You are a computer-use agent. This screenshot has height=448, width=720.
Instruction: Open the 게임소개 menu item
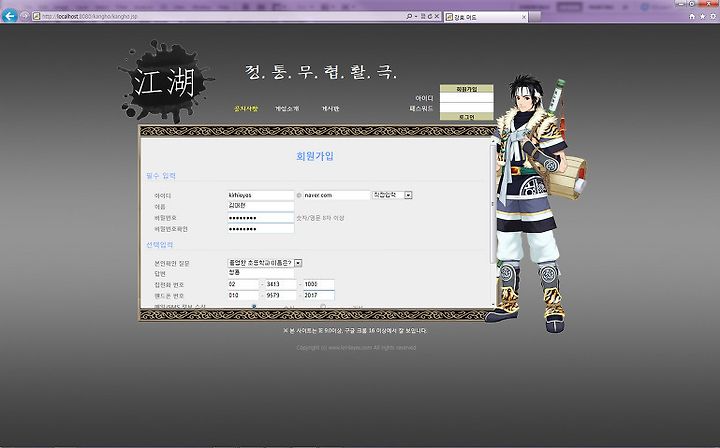point(287,109)
